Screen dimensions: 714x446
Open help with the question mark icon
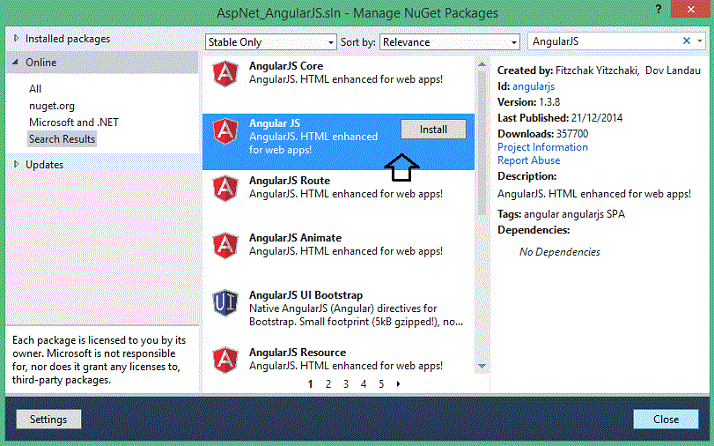pyautogui.click(x=658, y=9)
